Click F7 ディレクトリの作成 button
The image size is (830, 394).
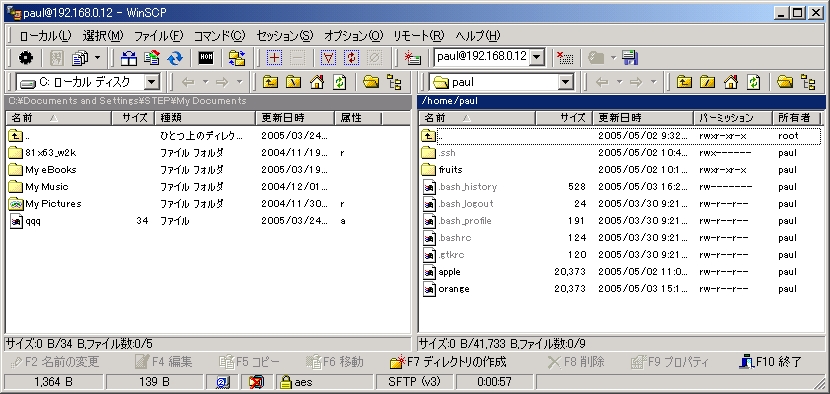tap(448, 362)
